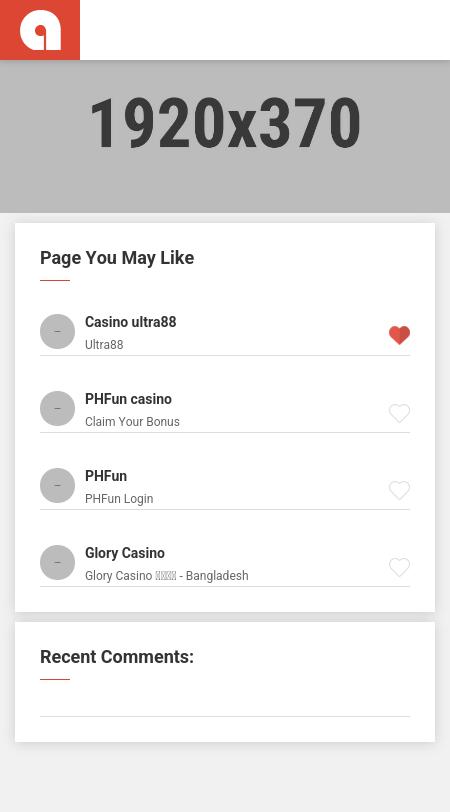Like the PHFun casino page via heart icon
This screenshot has height=812, width=450.
399,413
